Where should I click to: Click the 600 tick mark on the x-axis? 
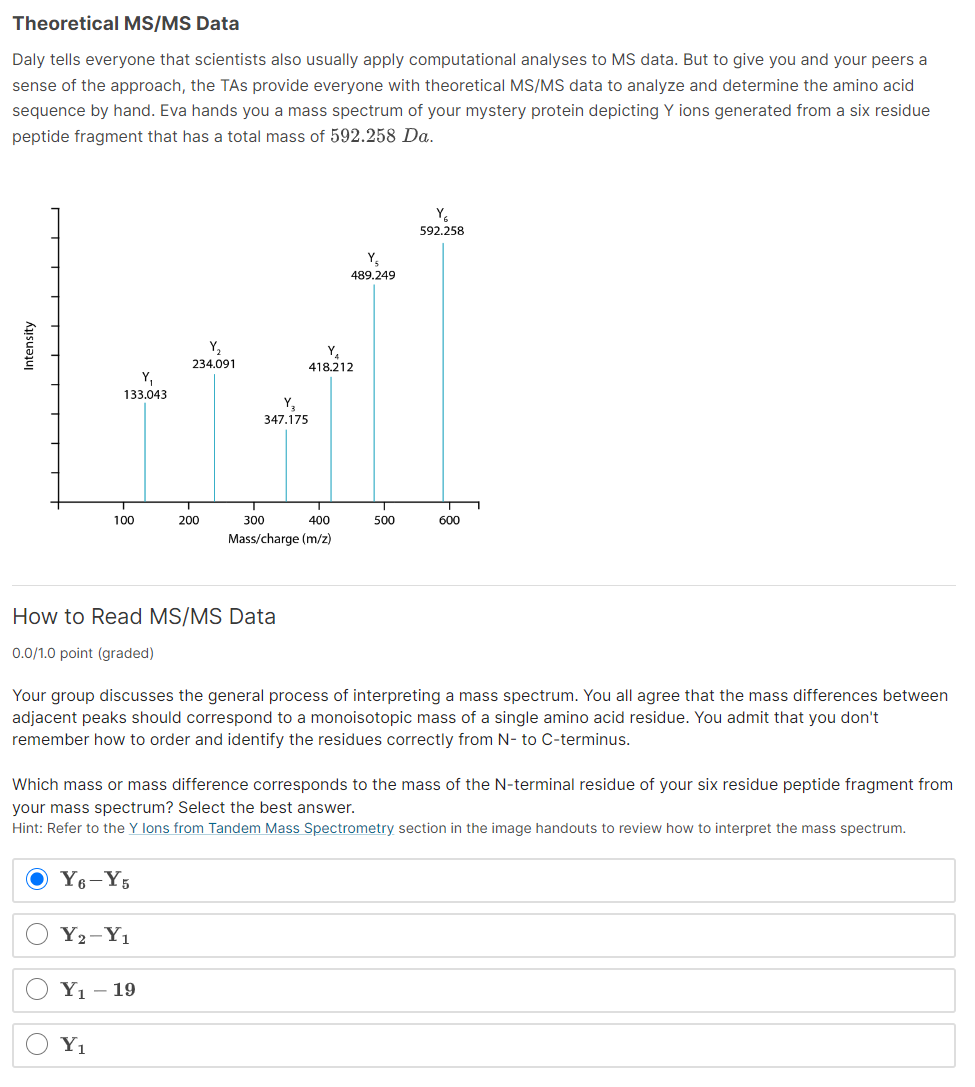(450, 519)
